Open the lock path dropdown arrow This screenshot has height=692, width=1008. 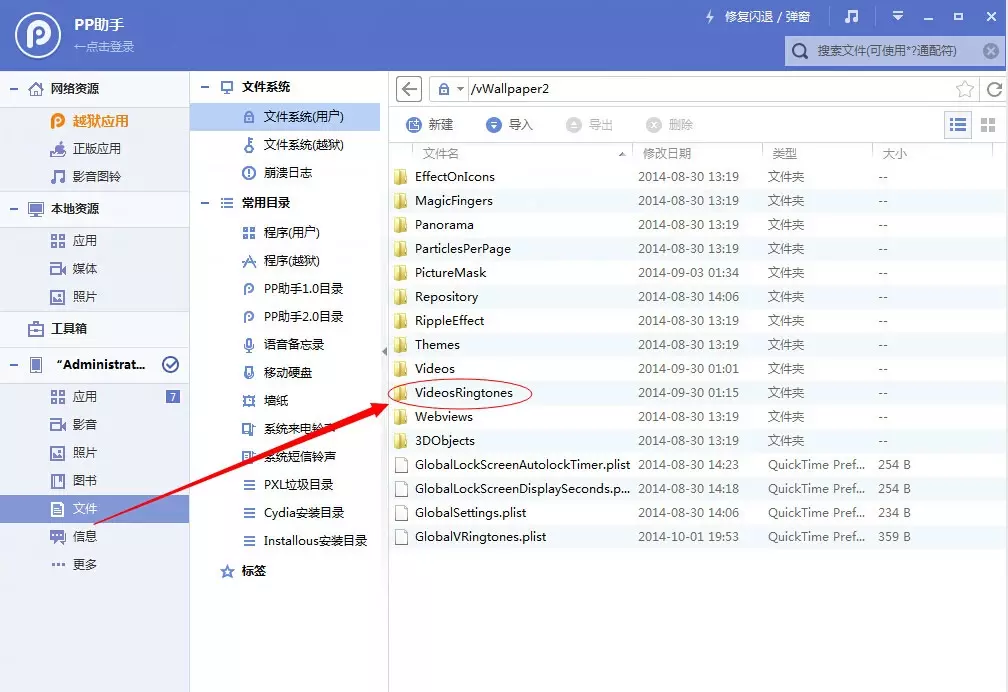point(460,89)
